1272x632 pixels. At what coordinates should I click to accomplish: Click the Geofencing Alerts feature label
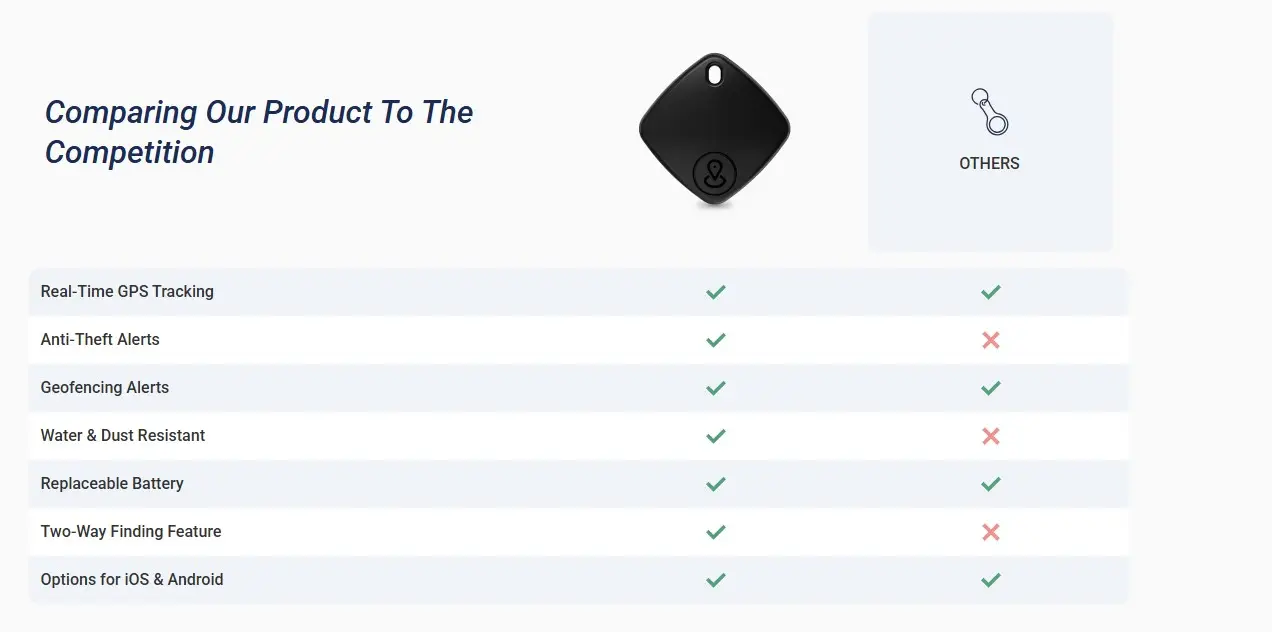coord(105,388)
